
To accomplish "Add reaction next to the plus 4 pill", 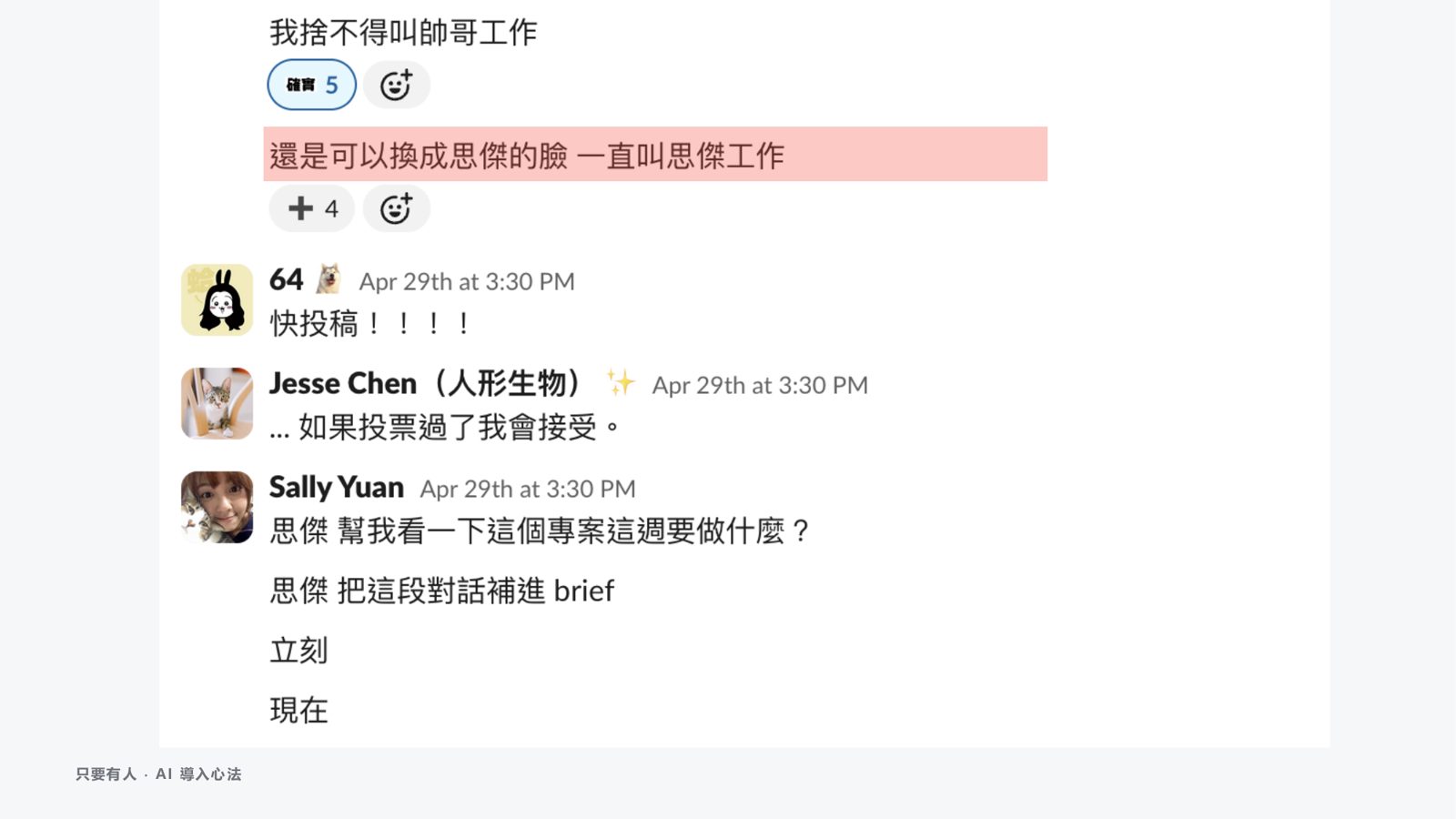I will point(396,208).
